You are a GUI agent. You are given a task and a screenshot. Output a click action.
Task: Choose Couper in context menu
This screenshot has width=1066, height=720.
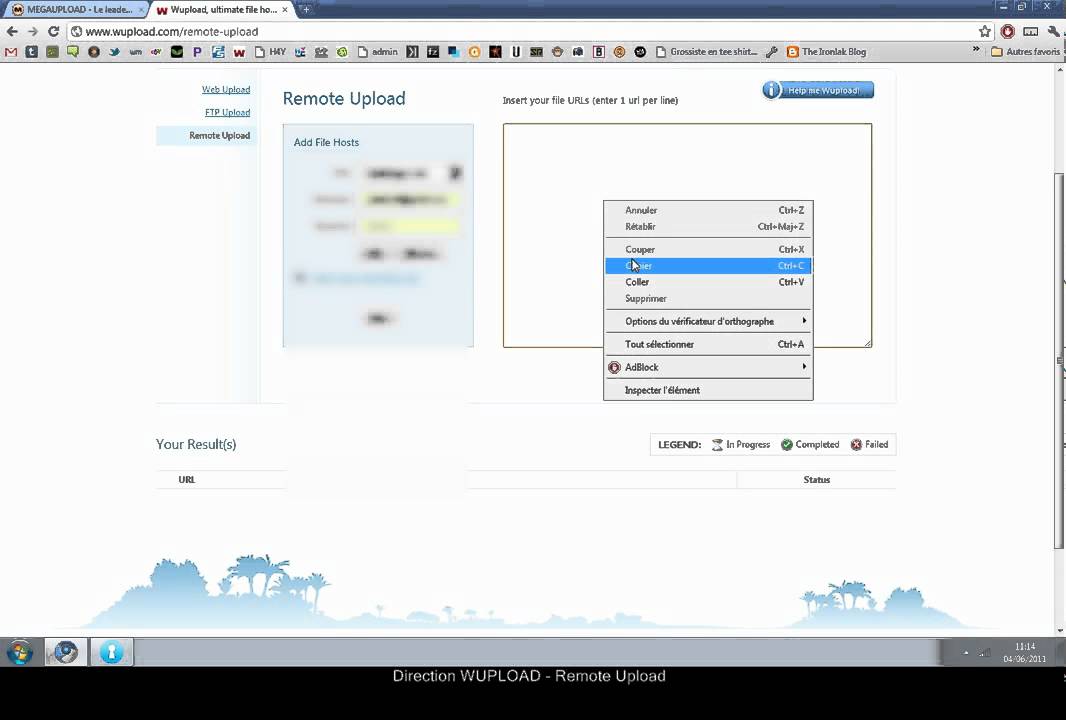tap(708, 250)
